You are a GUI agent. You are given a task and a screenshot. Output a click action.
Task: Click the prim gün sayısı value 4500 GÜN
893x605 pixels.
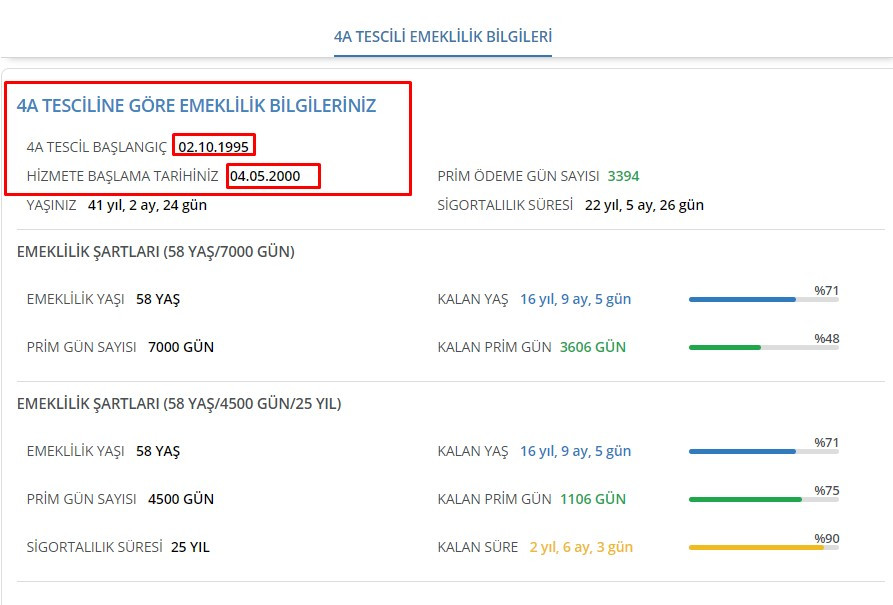tap(181, 499)
